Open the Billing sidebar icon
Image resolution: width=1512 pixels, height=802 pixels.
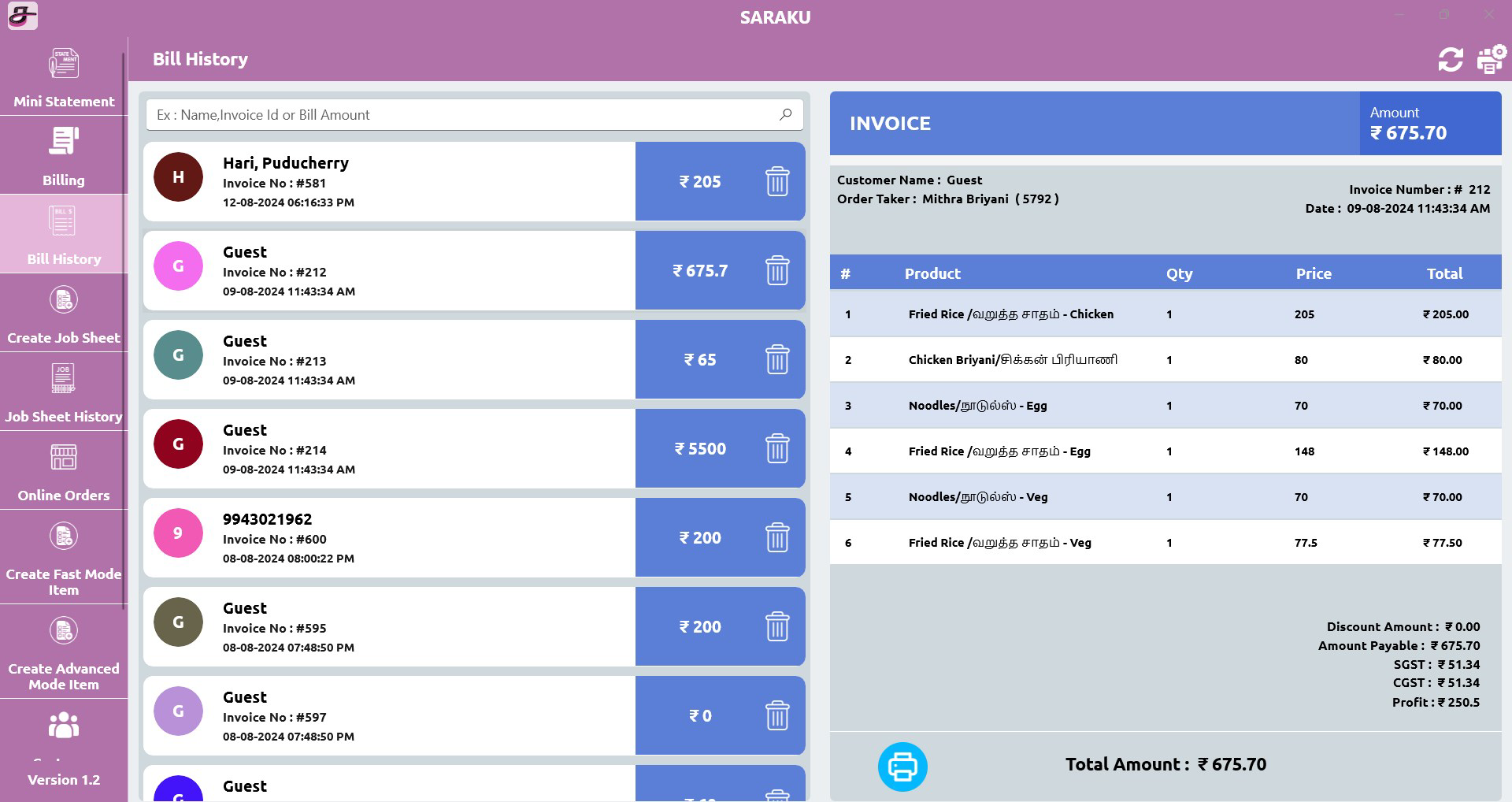[64, 142]
